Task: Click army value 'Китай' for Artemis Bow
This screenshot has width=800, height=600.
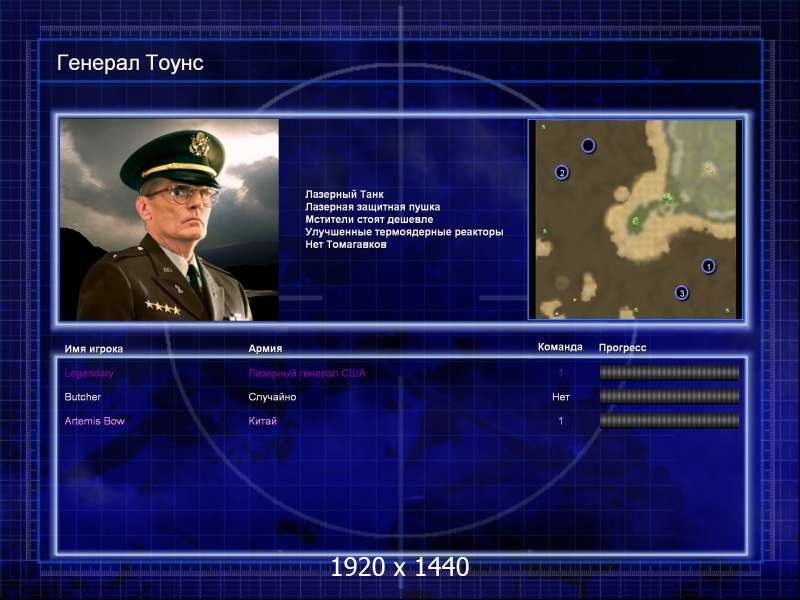Action: tap(263, 421)
